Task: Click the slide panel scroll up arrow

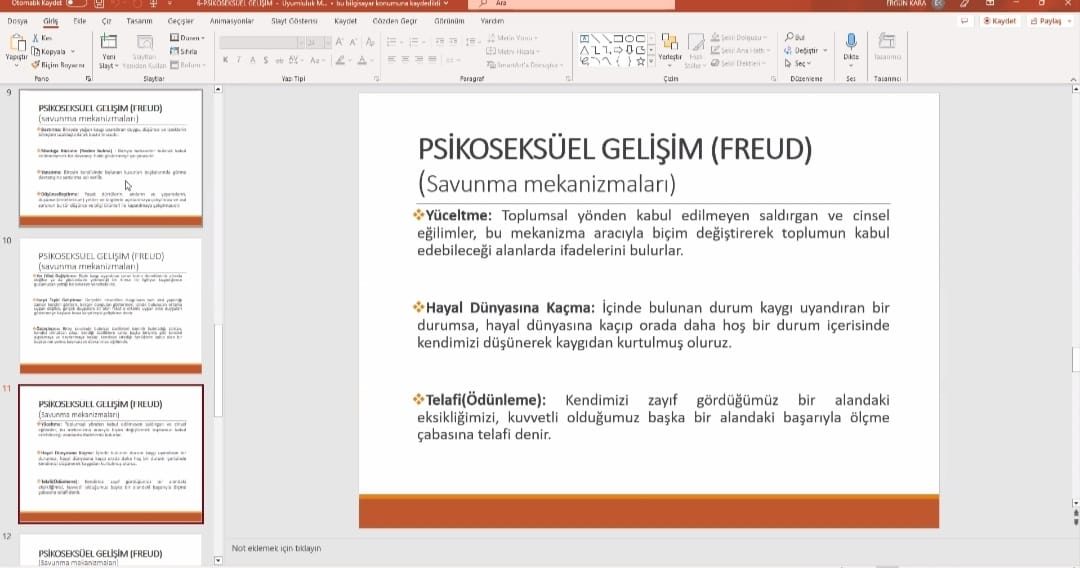Action: click(218, 90)
